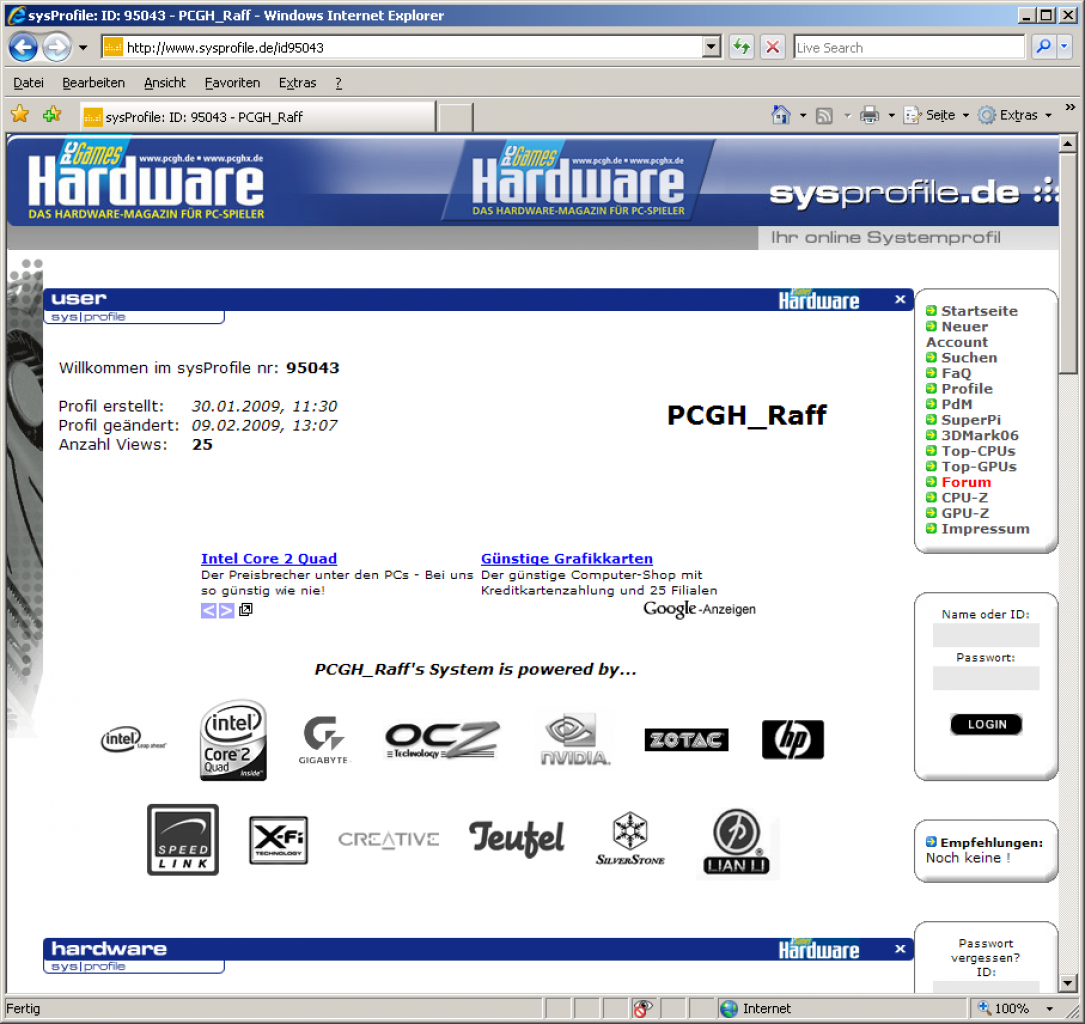Close the user sysprofile panel X
Image resolution: width=1085 pixels, height=1024 pixels.
coord(900,299)
